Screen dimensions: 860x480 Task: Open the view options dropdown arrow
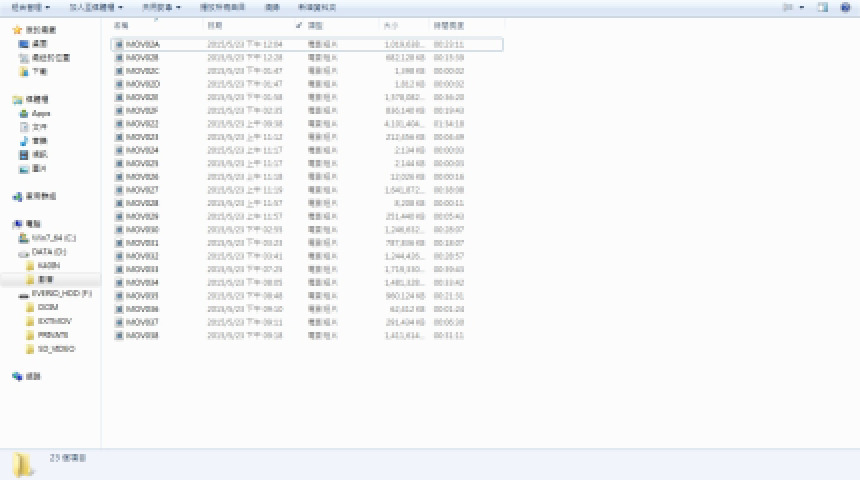pyautogui.click(x=802, y=7)
